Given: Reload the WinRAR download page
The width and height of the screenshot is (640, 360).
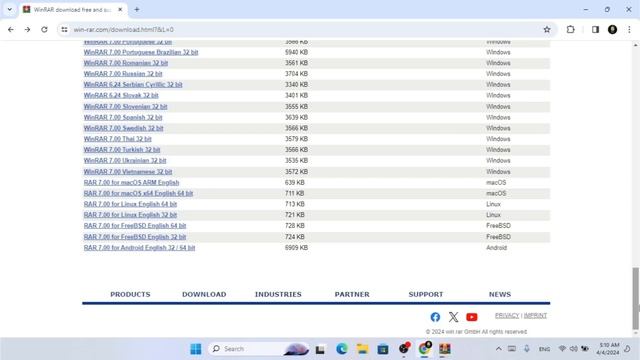Looking at the screenshot, I should (x=44, y=29).
